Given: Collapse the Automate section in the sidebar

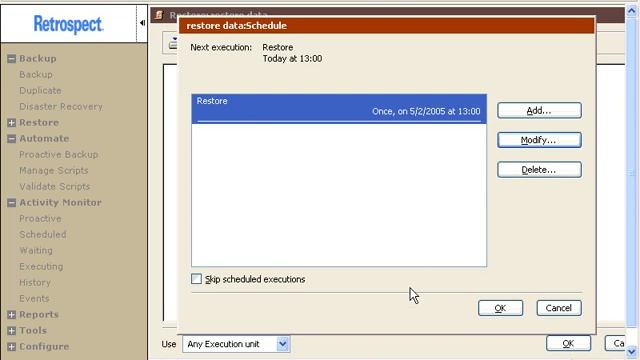Looking at the screenshot, I should (x=11, y=139).
